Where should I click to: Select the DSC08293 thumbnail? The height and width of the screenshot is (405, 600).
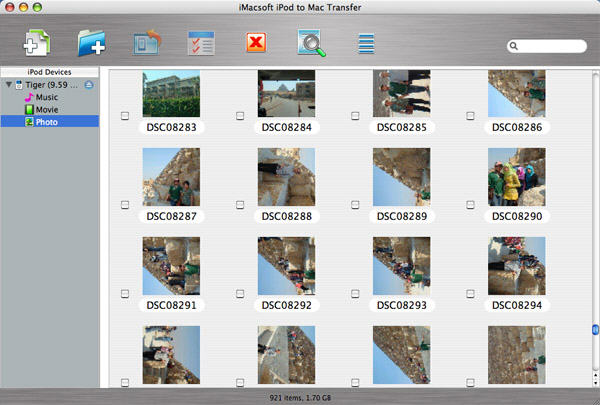[402, 266]
